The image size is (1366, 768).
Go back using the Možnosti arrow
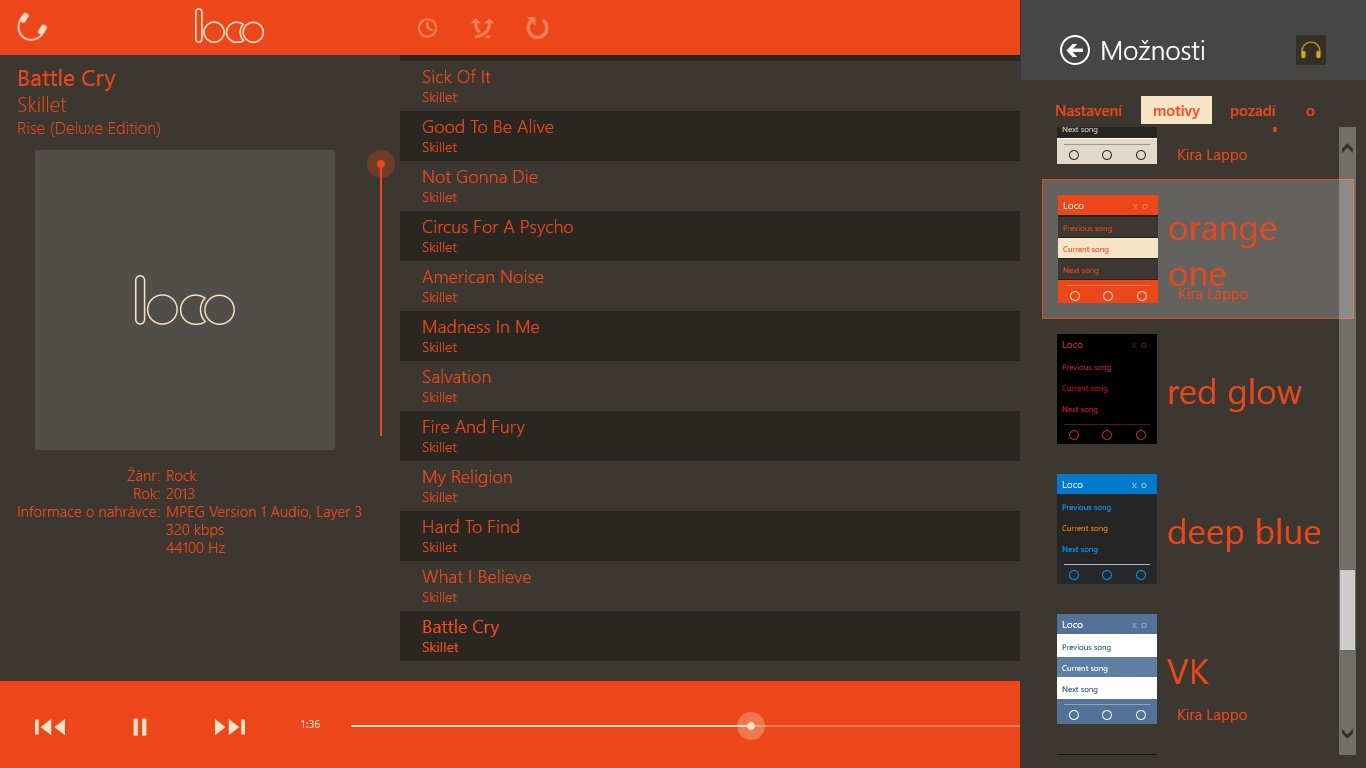1074,50
